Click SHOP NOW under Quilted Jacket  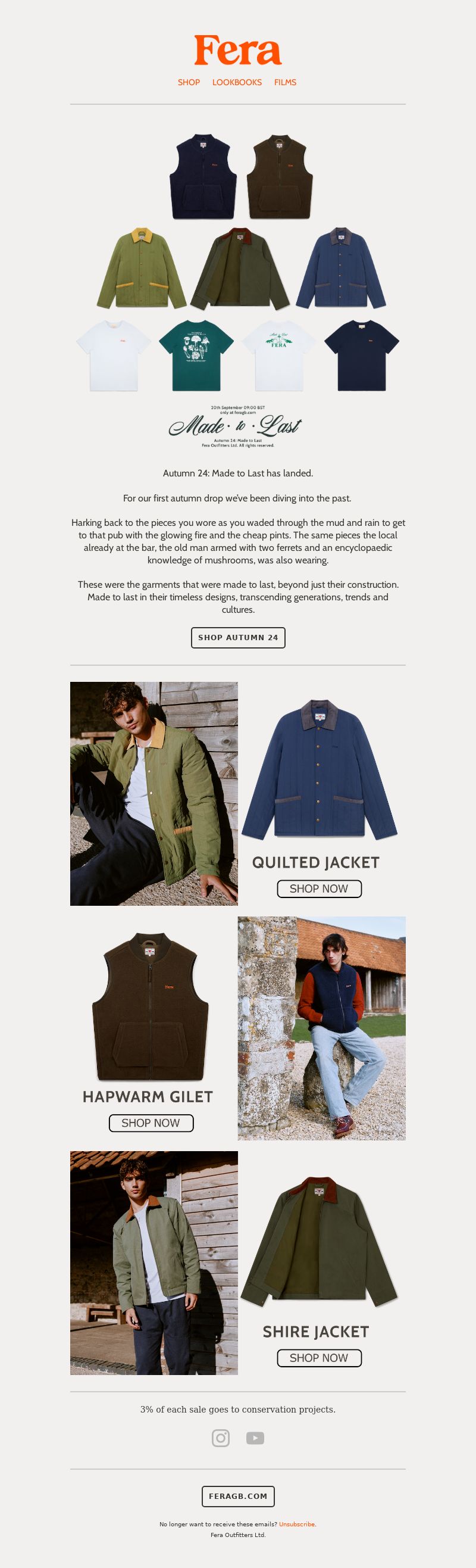click(319, 889)
